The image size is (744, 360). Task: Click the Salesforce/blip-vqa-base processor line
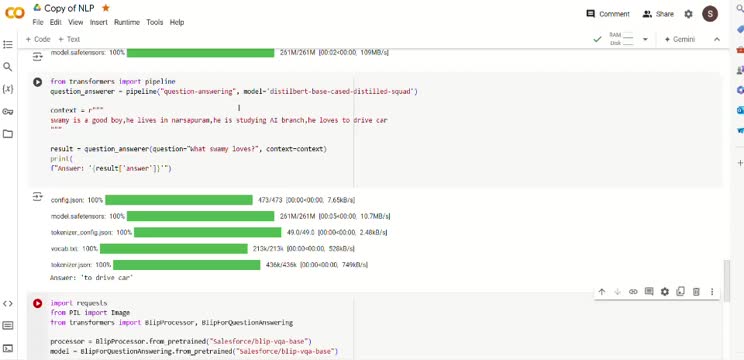click(180, 342)
